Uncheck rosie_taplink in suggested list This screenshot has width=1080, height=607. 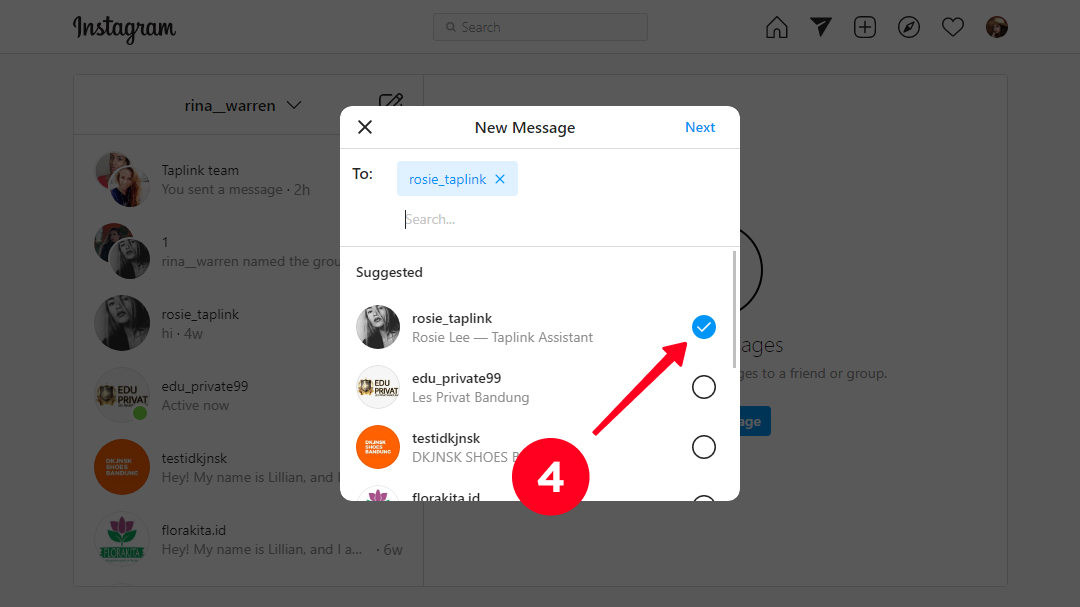[703, 327]
